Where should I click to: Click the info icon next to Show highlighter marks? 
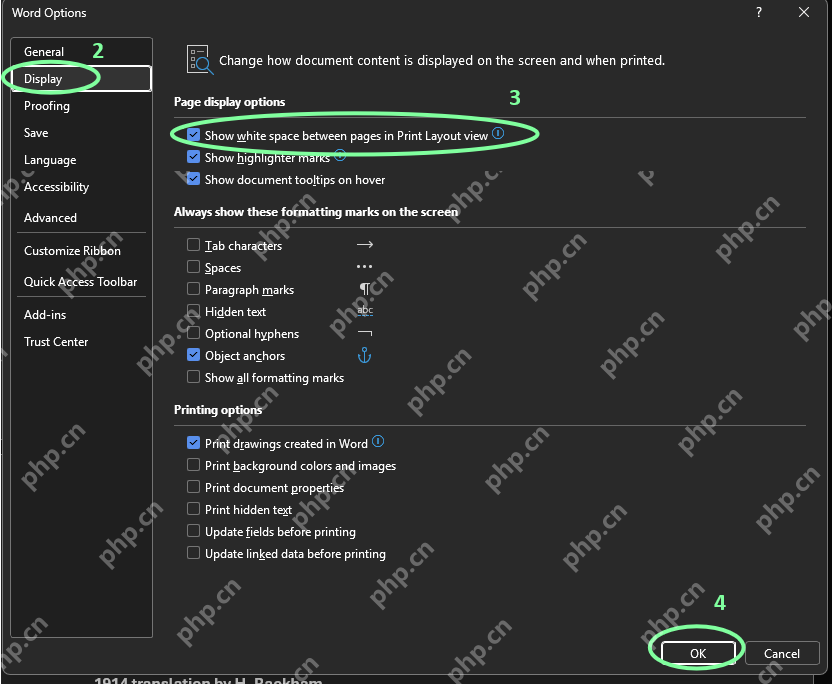click(x=340, y=155)
